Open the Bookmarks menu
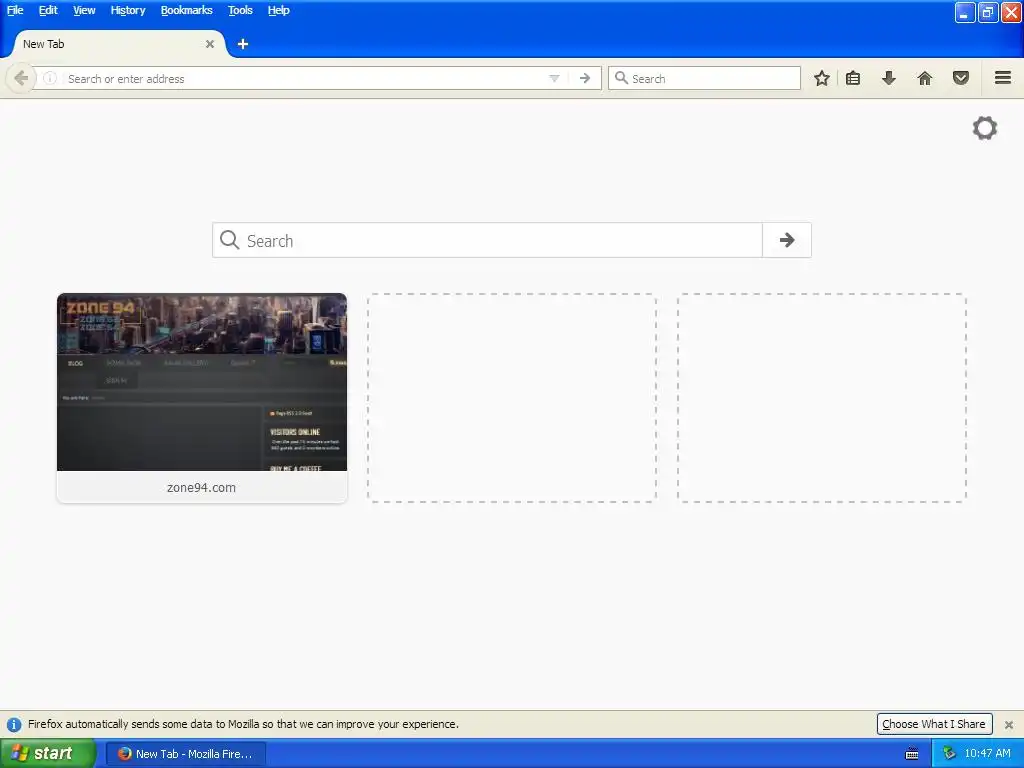 pos(187,10)
